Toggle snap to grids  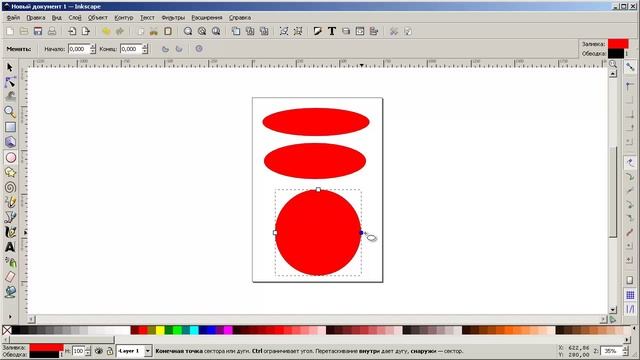630,295
